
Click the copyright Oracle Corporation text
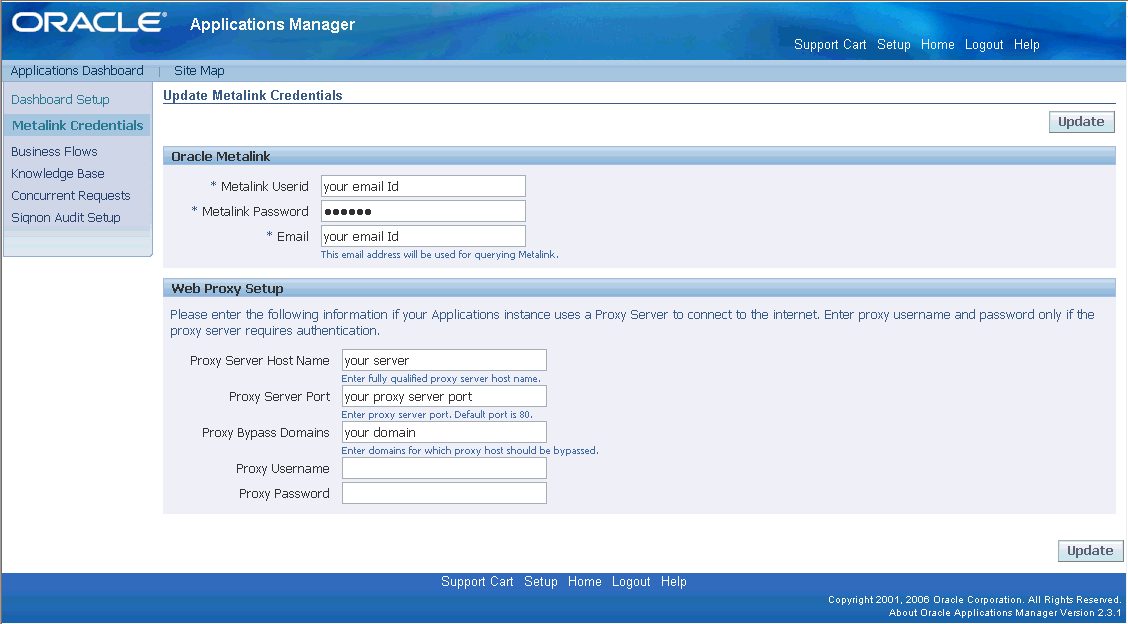click(x=975, y=600)
